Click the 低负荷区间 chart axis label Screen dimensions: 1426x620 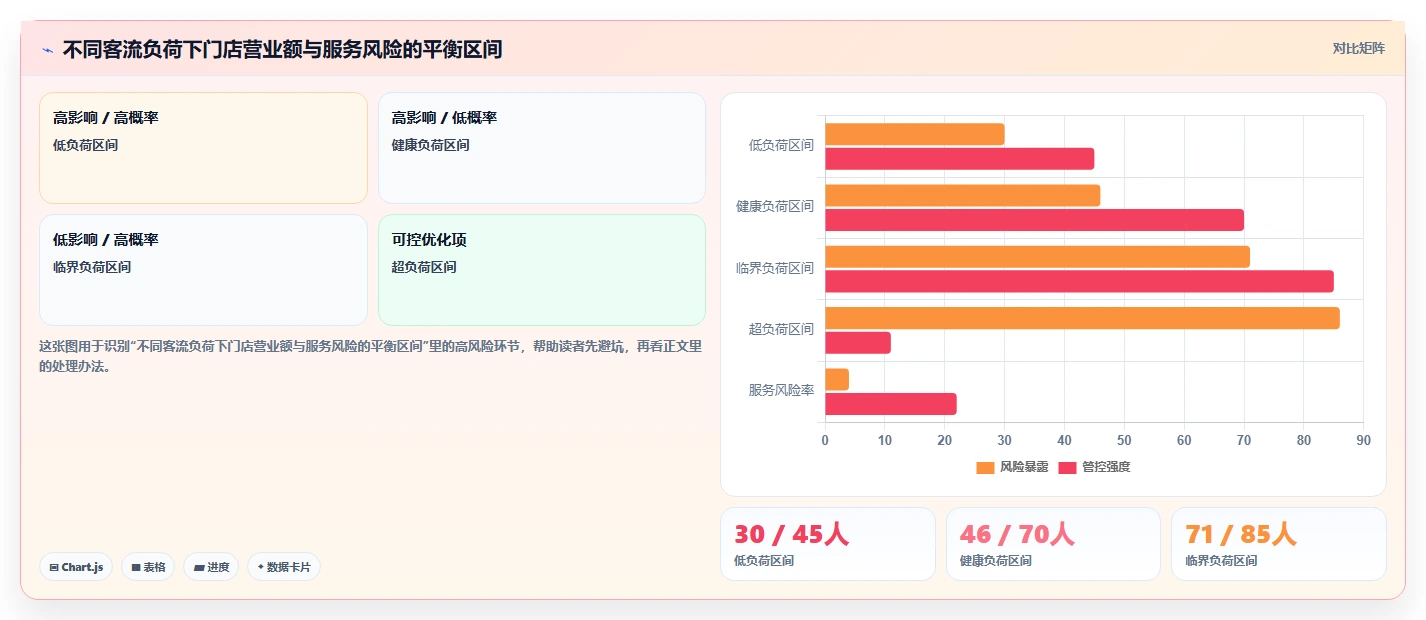click(x=781, y=145)
